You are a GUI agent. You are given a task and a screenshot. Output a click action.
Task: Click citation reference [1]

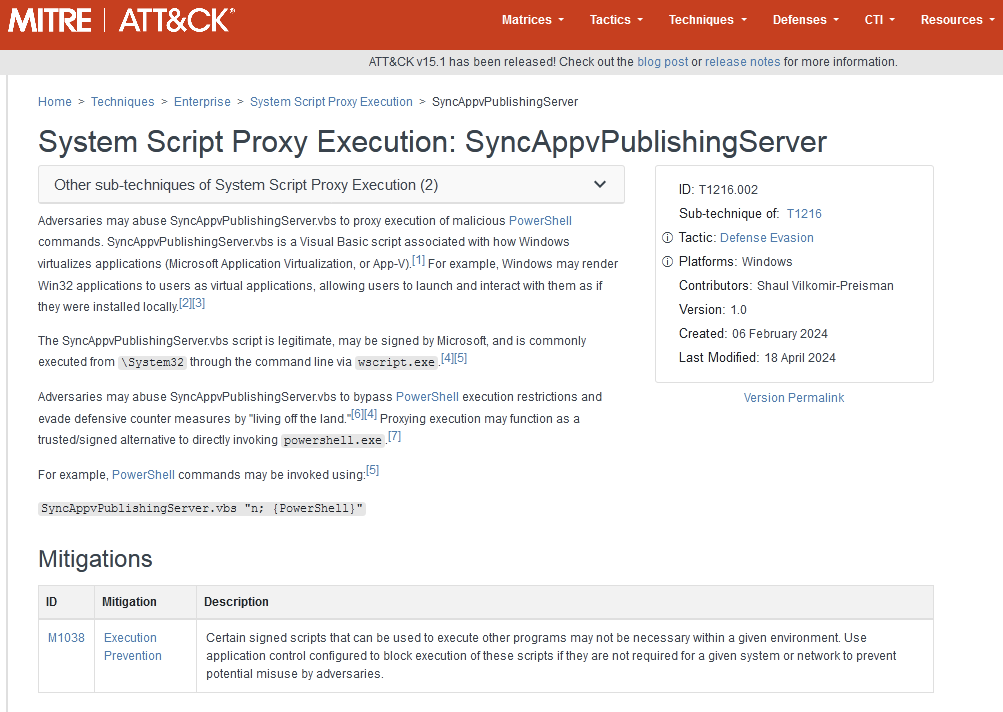[418, 260]
